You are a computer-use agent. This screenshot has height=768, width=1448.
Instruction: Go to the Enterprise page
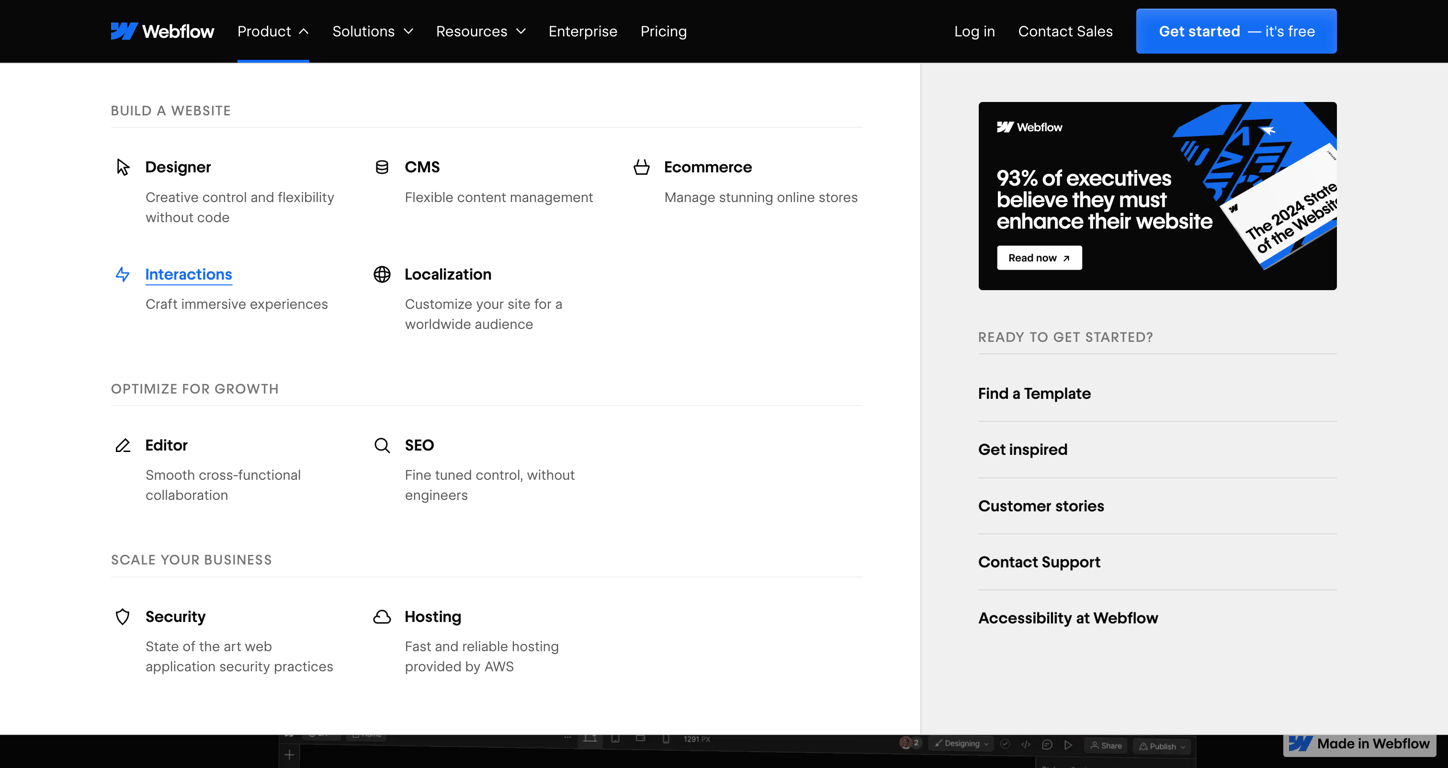[x=583, y=31]
